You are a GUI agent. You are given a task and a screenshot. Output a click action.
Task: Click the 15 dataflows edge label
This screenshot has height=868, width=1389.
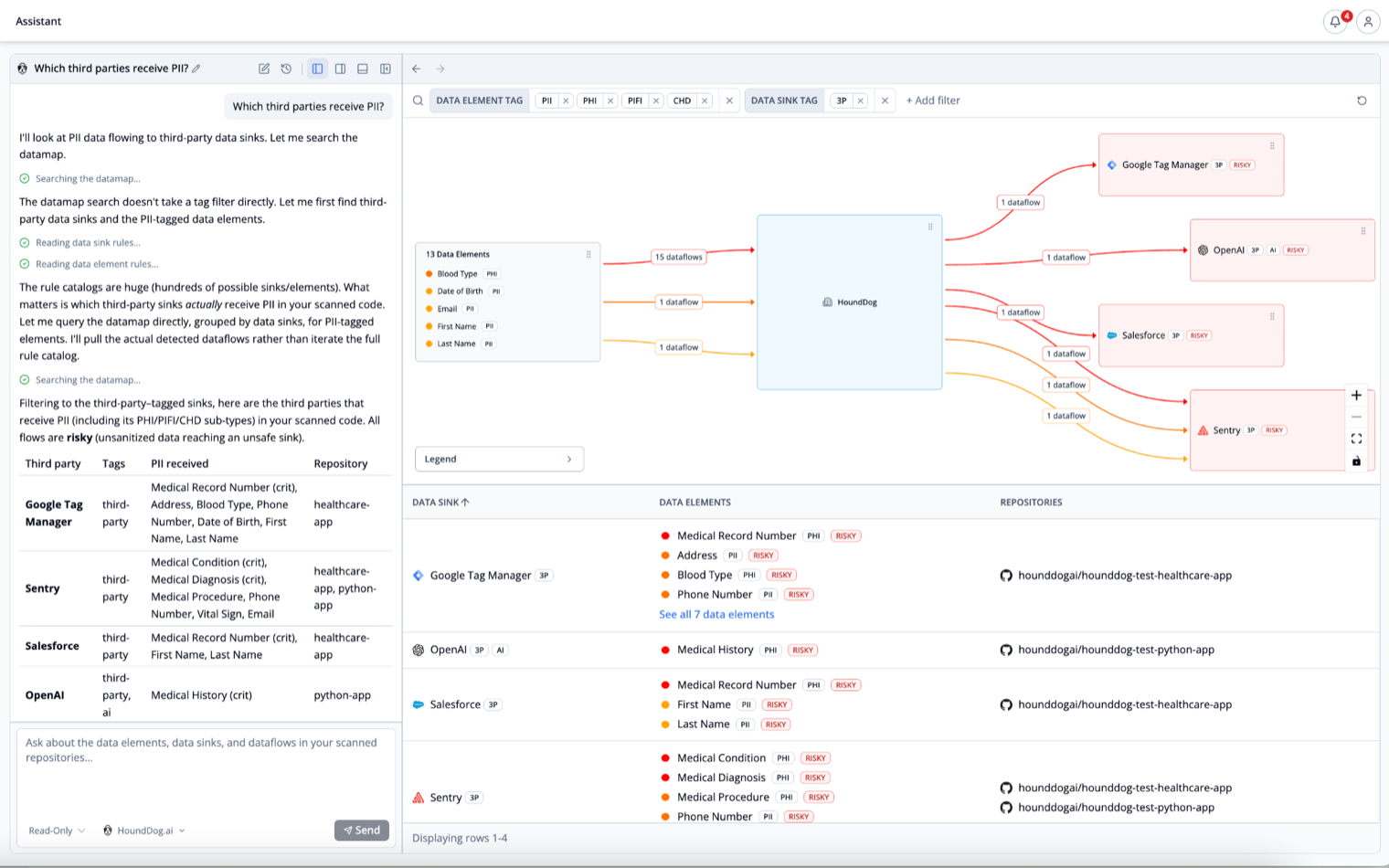pos(678,257)
